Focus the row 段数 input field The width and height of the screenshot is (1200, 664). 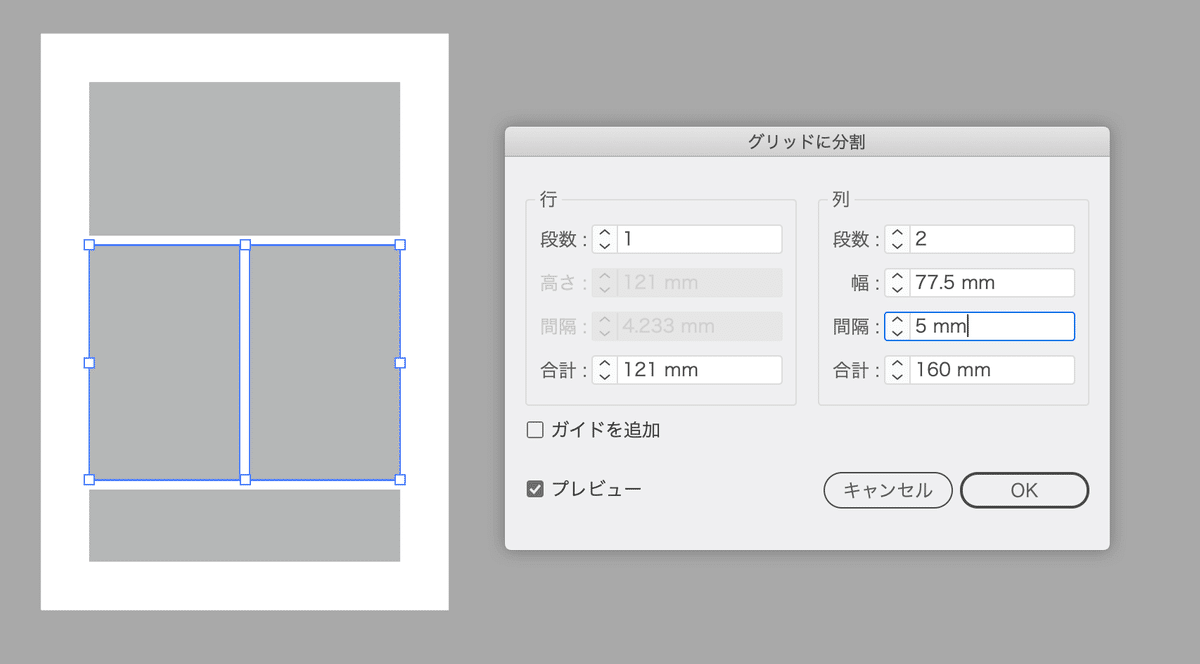click(699, 239)
